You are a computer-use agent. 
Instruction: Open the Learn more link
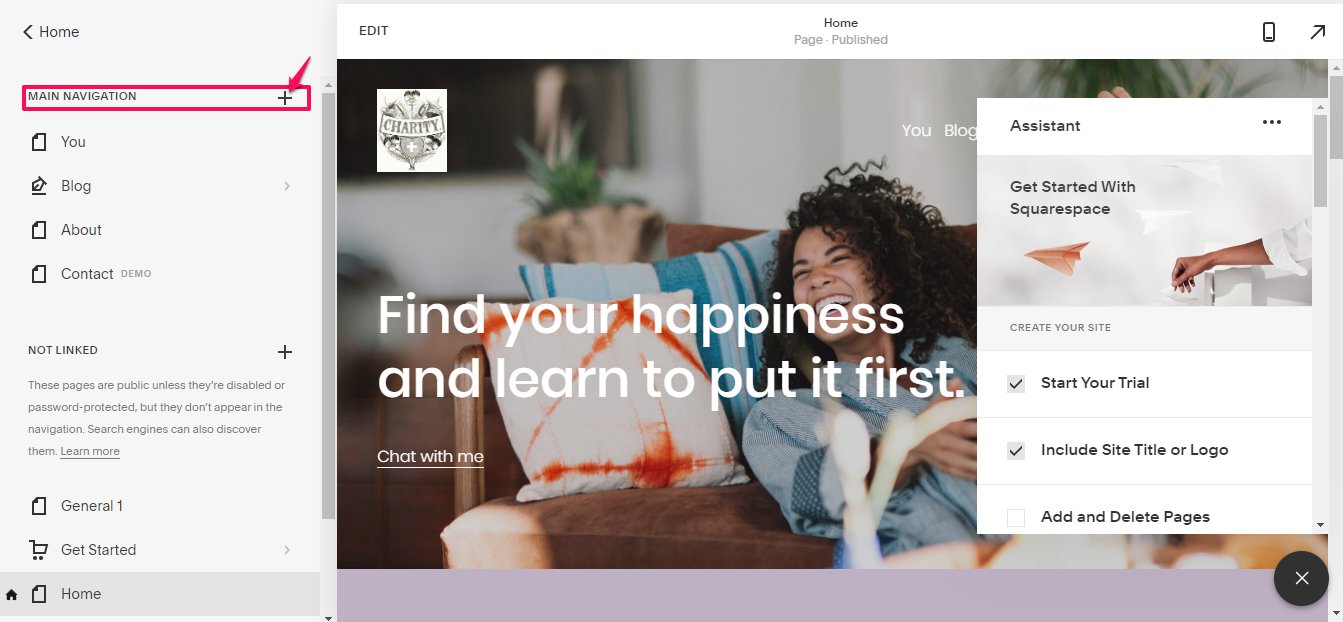coord(90,452)
